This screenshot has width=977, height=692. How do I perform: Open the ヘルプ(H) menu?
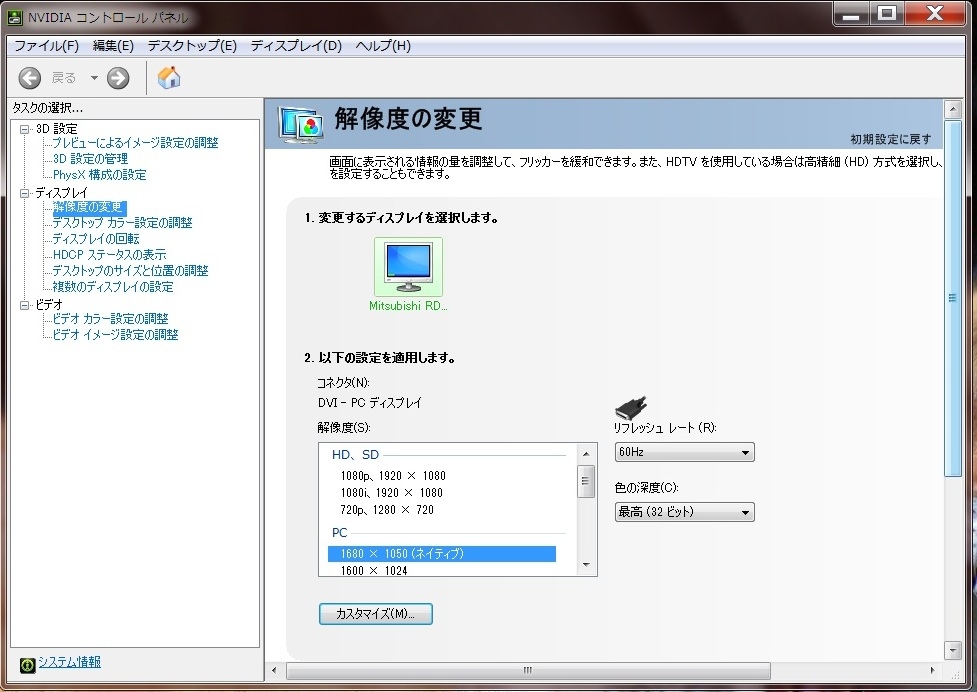(383, 45)
